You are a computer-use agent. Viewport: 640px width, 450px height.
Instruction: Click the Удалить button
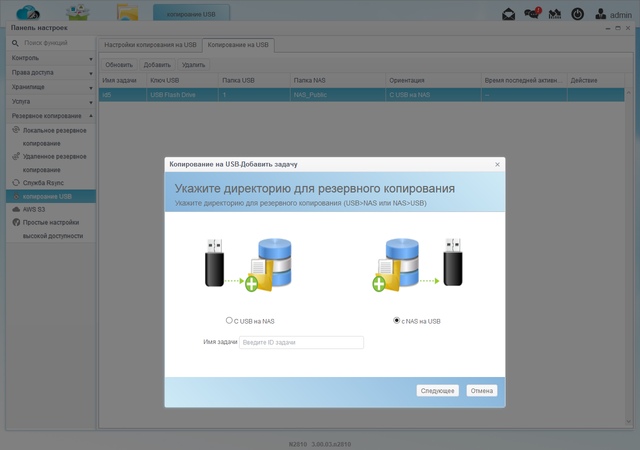pyautogui.click(x=193, y=65)
